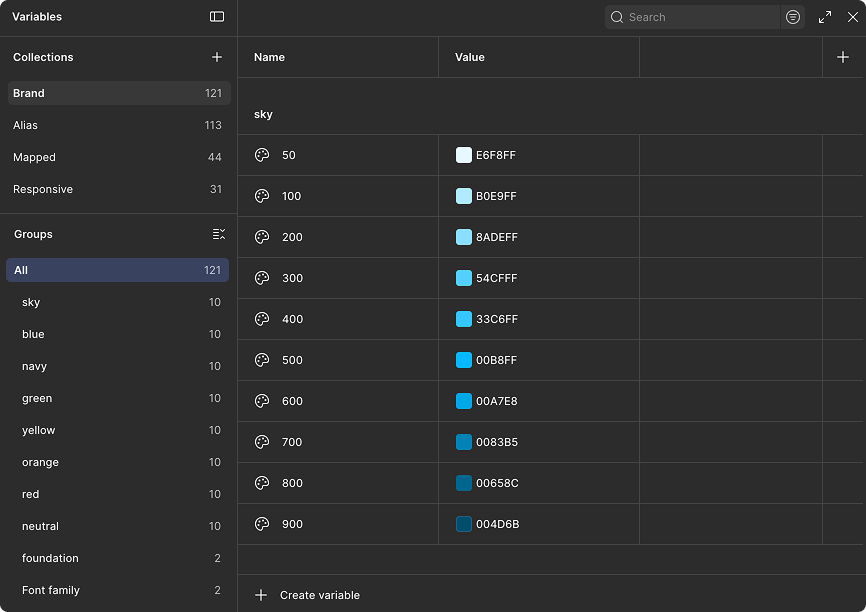Open the 00B8FF color swatch
Image resolution: width=866 pixels, height=612 pixels.
463,360
